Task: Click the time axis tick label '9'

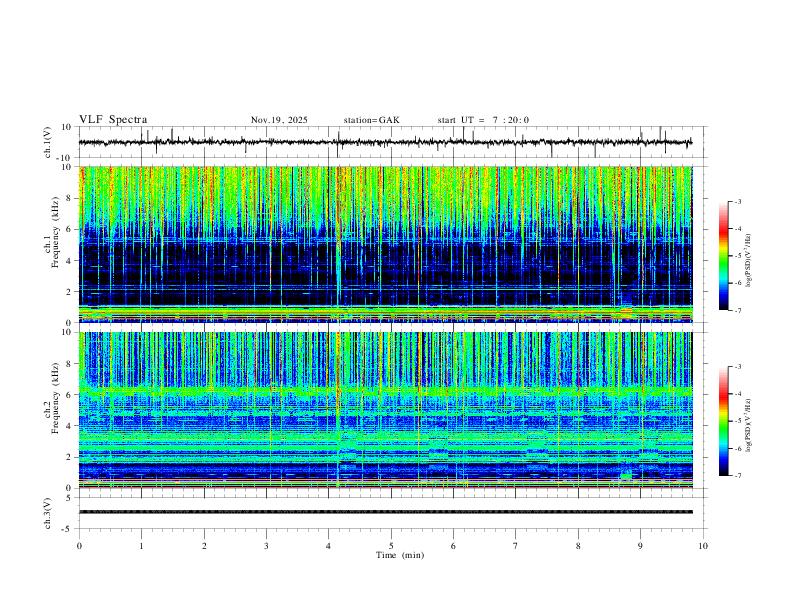Action: click(640, 546)
